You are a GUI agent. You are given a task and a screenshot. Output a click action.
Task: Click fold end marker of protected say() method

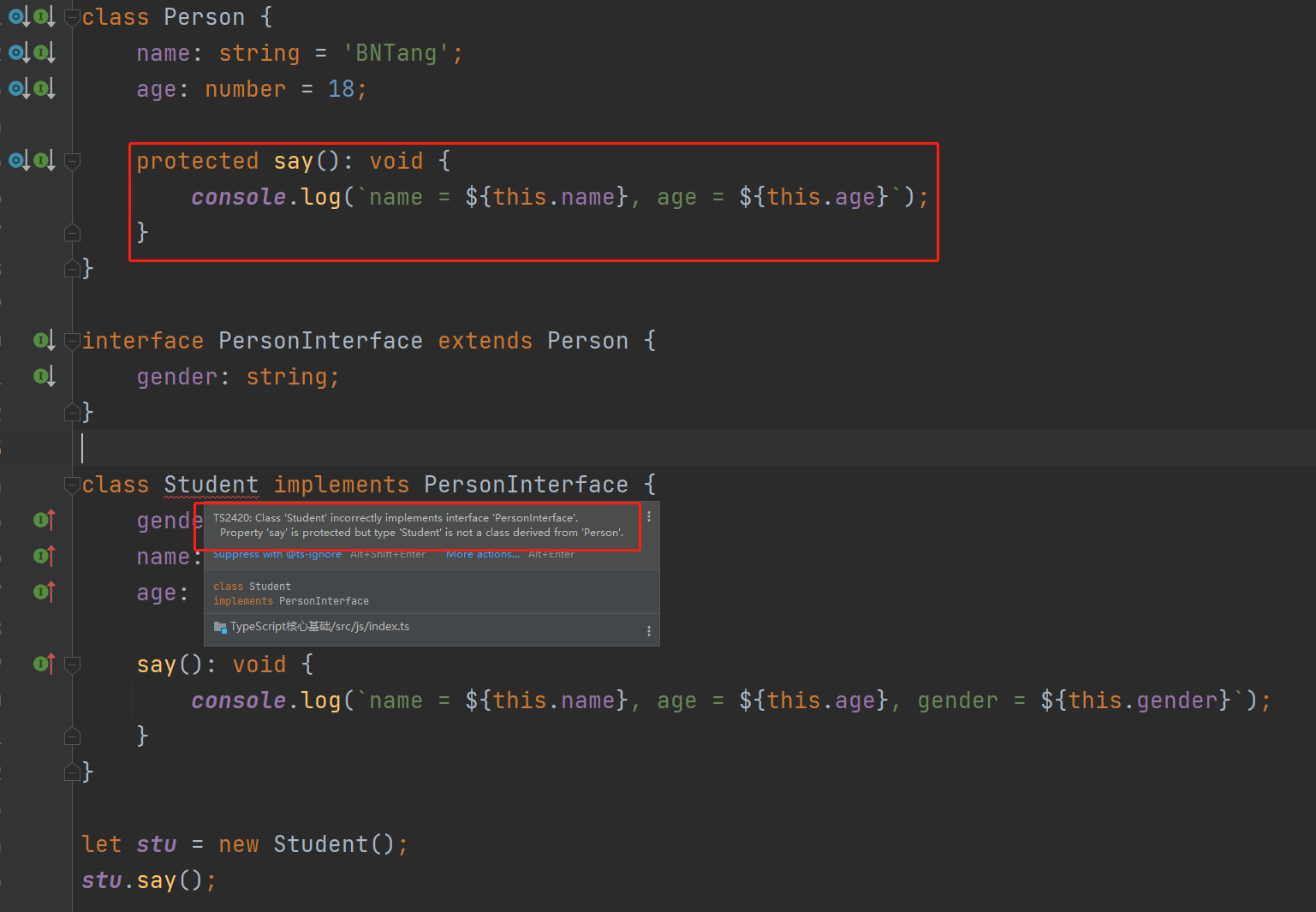(73, 233)
